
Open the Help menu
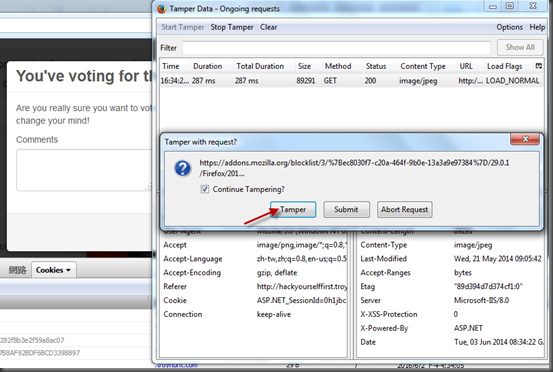(x=537, y=27)
